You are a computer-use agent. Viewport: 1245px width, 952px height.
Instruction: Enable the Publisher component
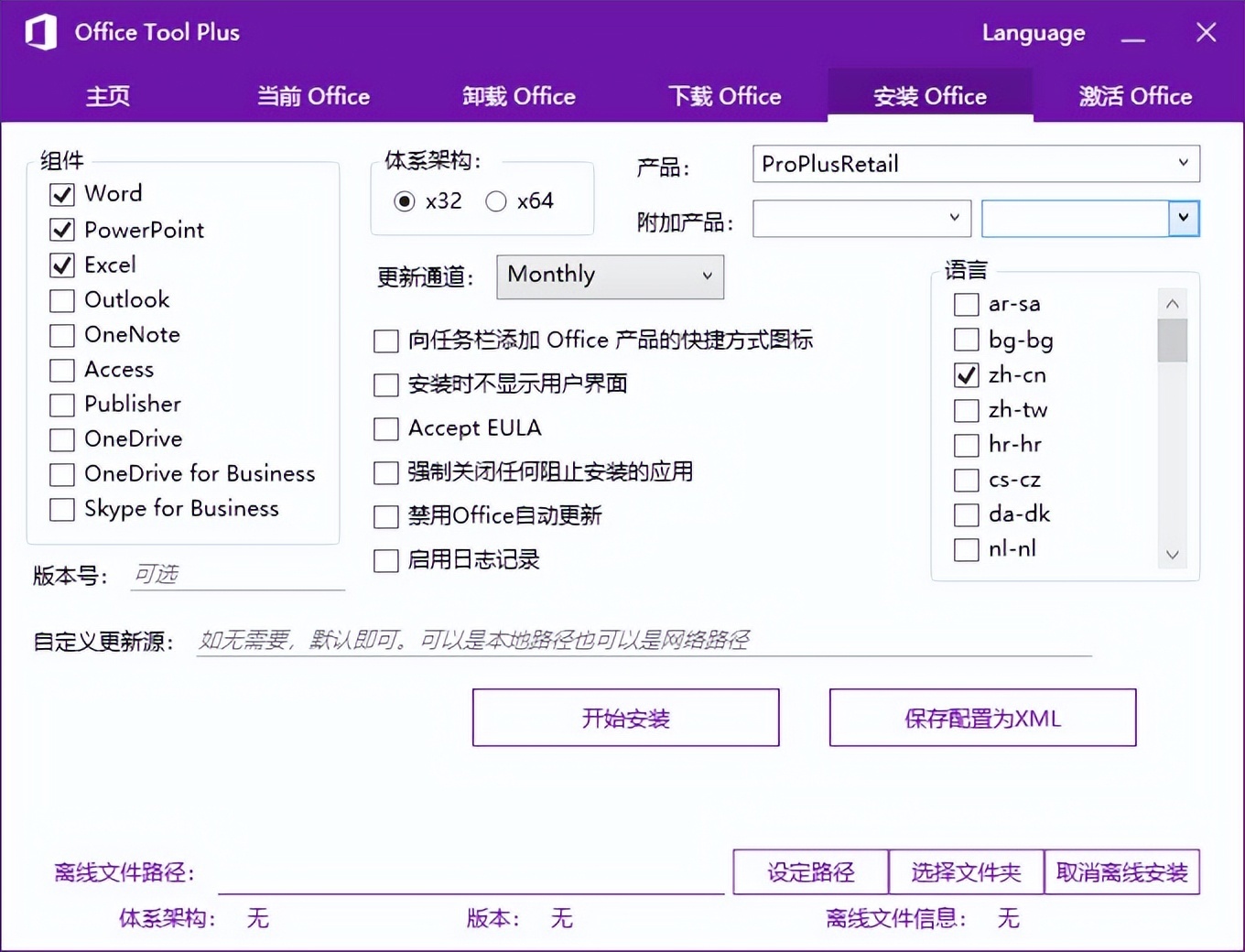point(61,405)
